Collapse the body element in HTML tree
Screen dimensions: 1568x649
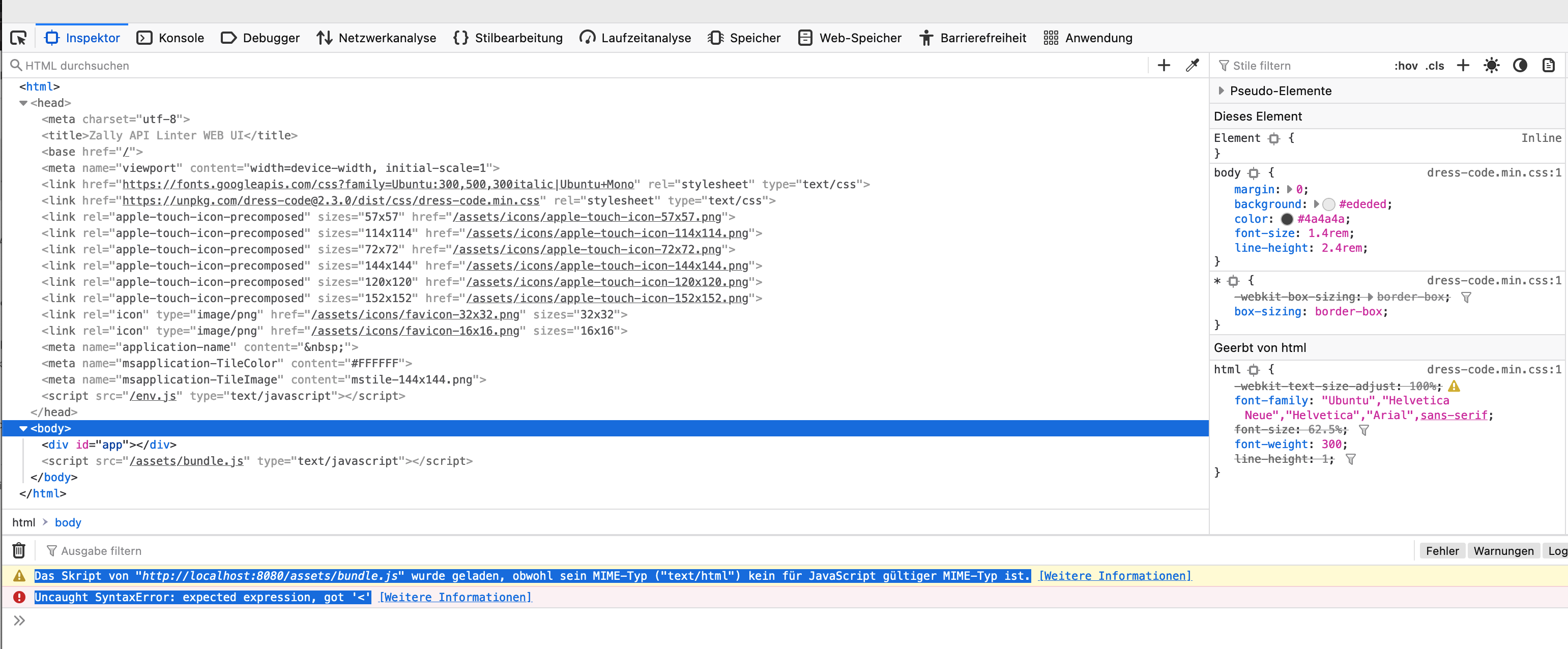coord(24,428)
